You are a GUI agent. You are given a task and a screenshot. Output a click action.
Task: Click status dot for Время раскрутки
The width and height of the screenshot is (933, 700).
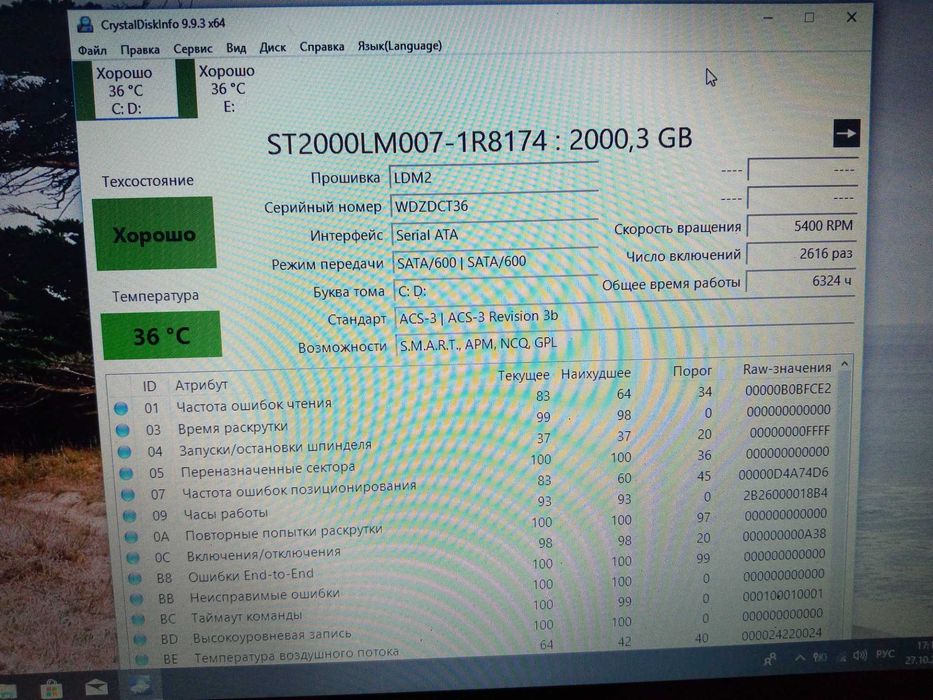pos(123,430)
